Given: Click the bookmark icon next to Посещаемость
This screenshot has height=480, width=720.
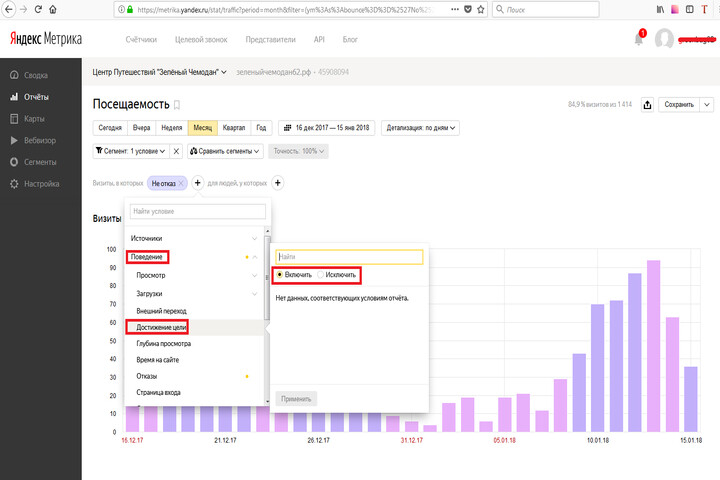Looking at the screenshot, I should tap(178, 104).
